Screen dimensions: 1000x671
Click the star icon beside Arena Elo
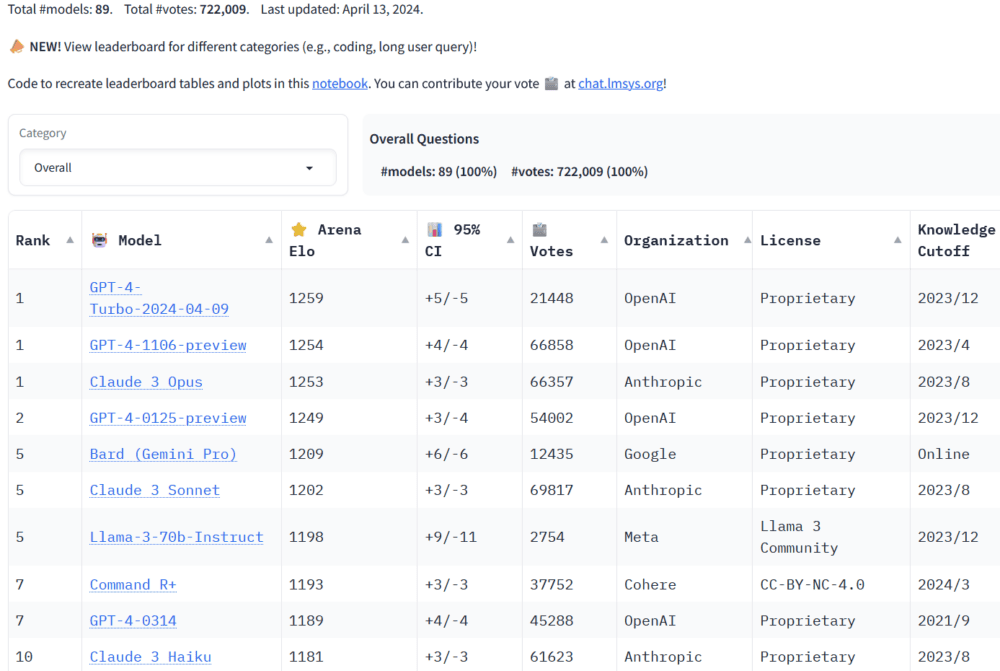click(298, 230)
